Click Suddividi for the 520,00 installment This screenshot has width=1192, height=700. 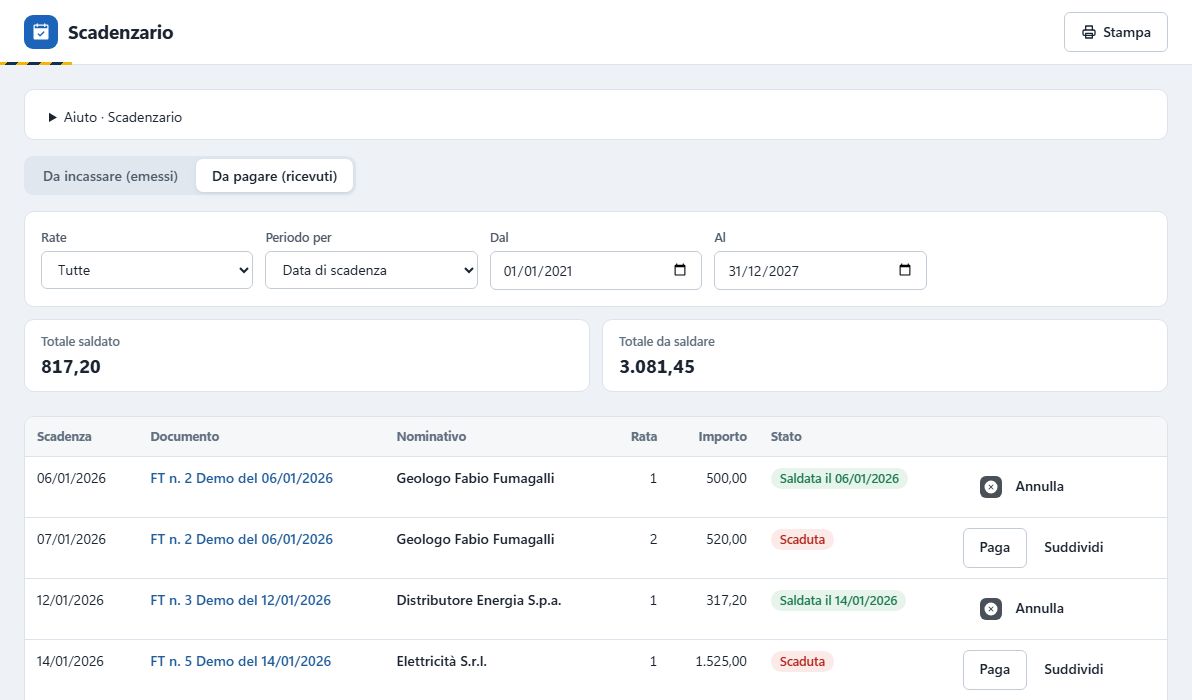(x=1073, y=547)
